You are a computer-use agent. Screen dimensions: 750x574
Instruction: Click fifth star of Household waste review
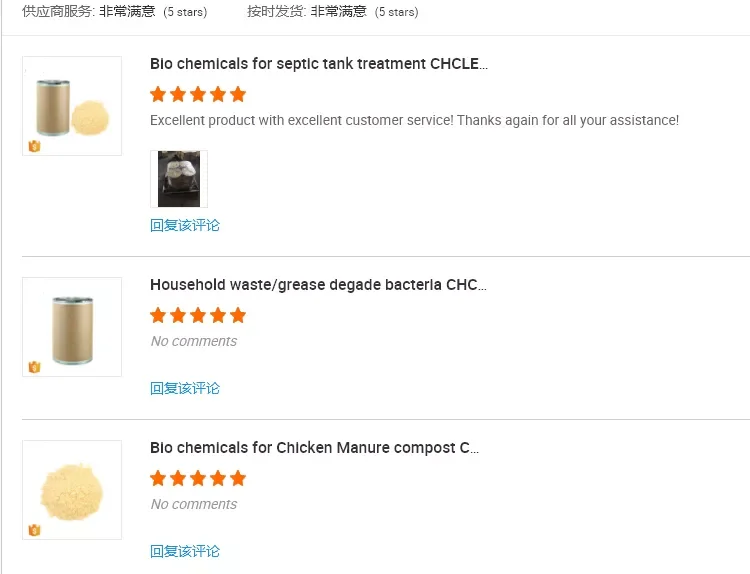pos(238,316)
